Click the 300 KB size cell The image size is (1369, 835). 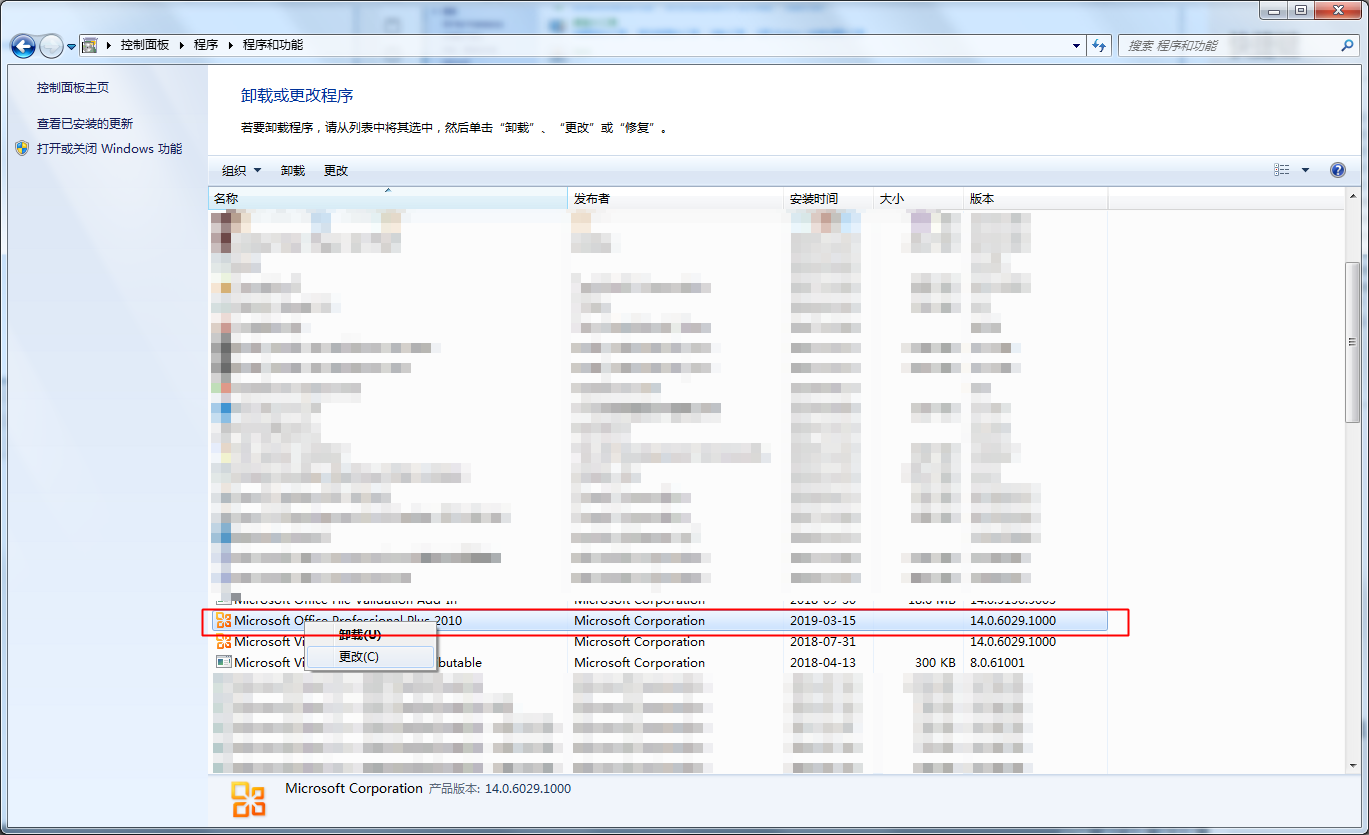click(x=935, y=663)
